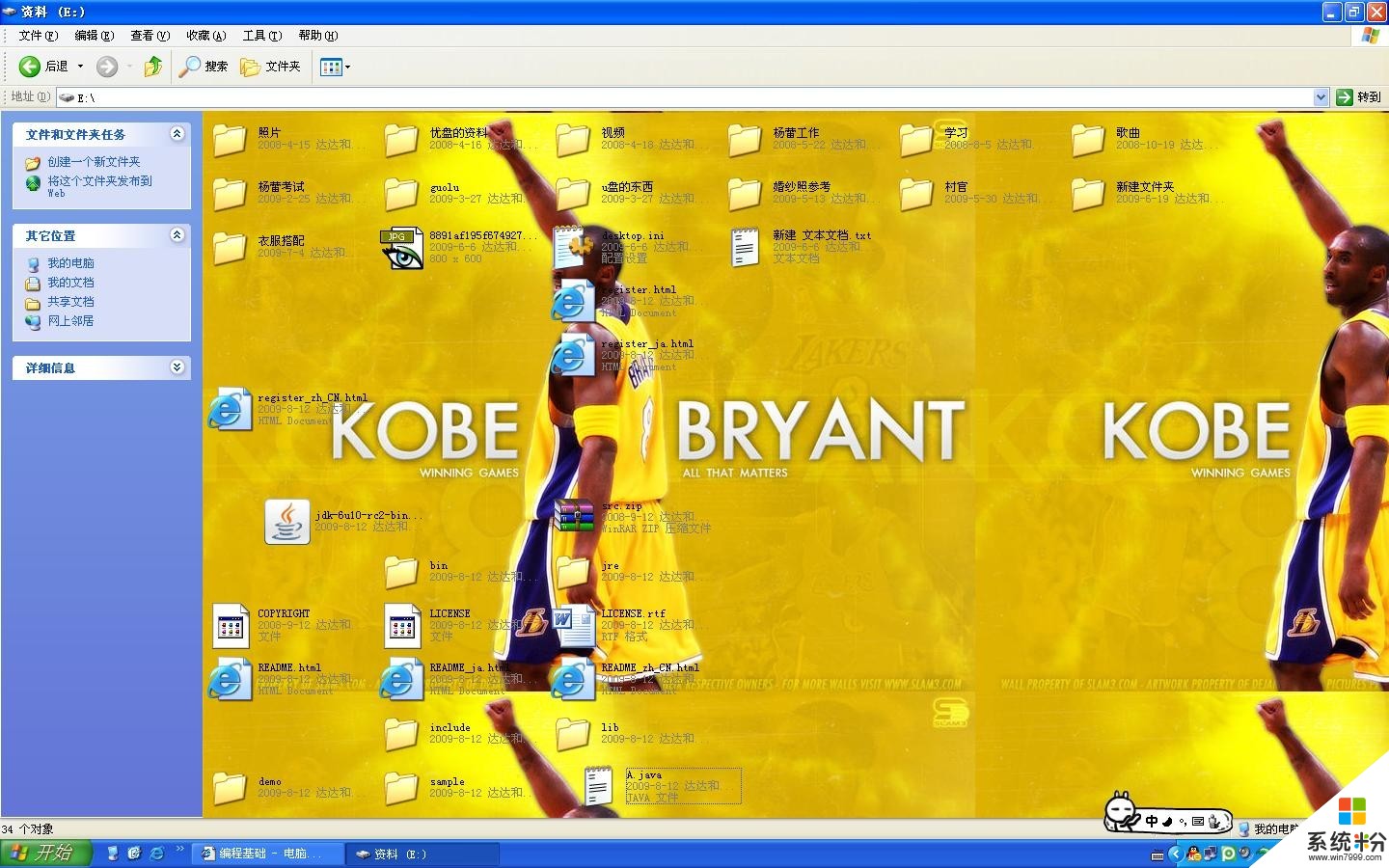
Task: Select the 照片 folder icon
Action: [230, 140]
